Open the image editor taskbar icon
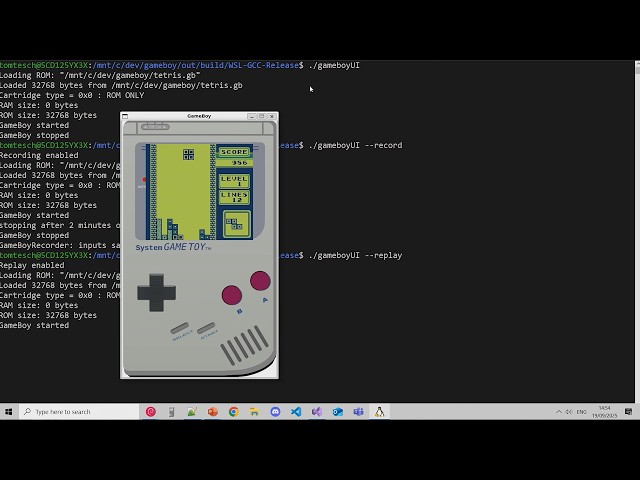Viewport: 640px width, 480px height. click(192, 412)
